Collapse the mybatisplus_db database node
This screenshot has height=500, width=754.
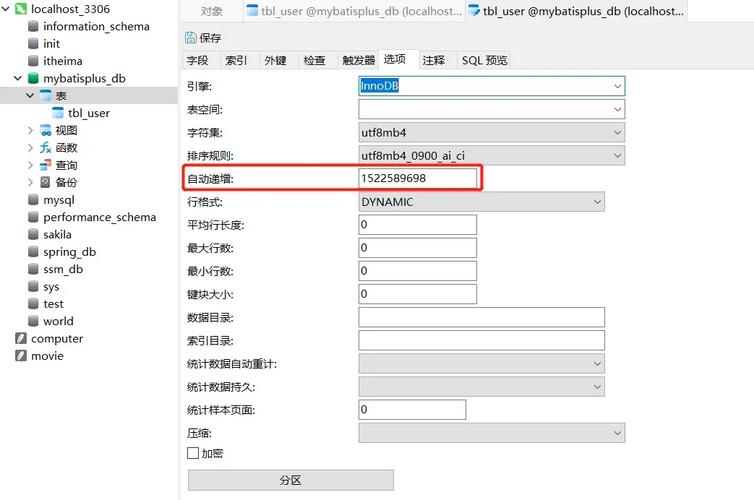tap(18, 78)
